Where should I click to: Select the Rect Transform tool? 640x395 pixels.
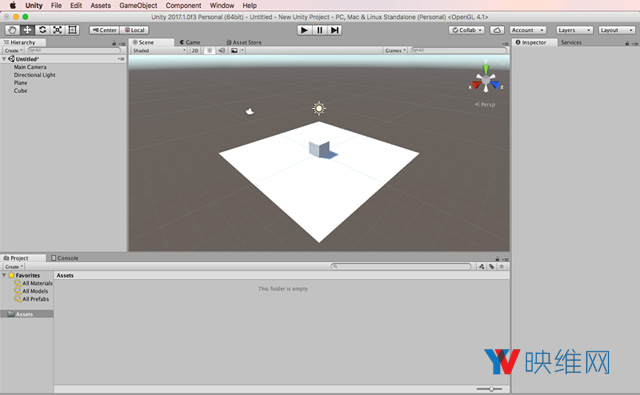tap(72, 30)
